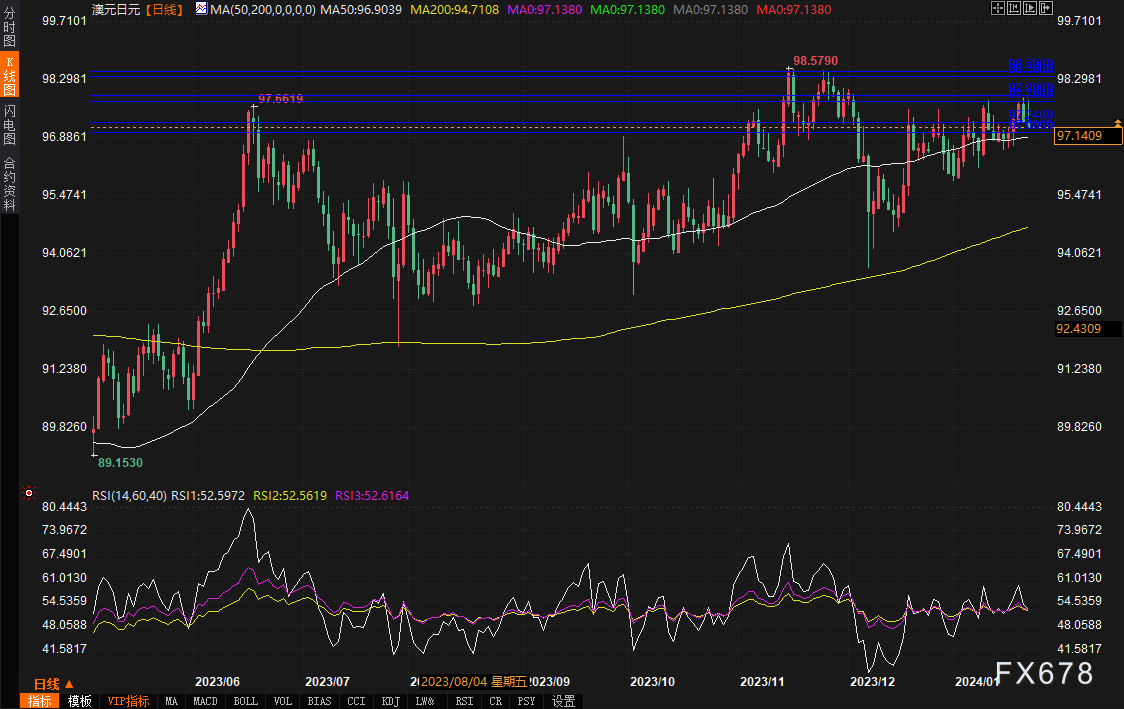
Task: Click the MA indicator chart icon
Action: (202, 8)
